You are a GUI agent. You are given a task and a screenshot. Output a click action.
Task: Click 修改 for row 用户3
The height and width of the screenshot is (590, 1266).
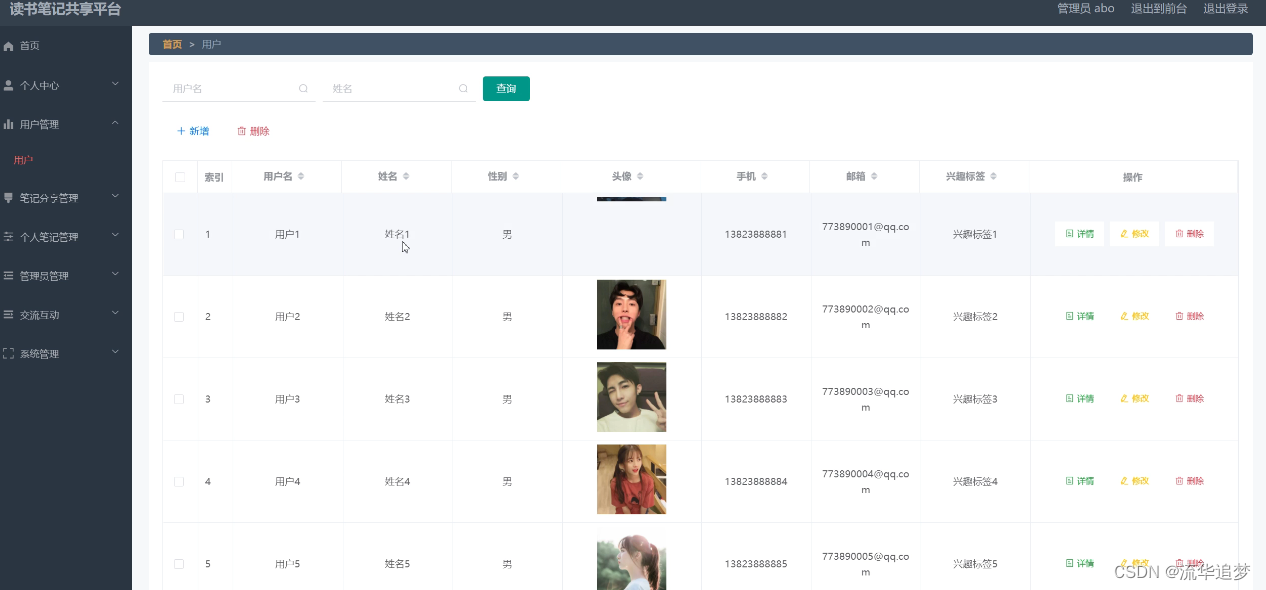pyautogui.click(x=1134, y=399)
